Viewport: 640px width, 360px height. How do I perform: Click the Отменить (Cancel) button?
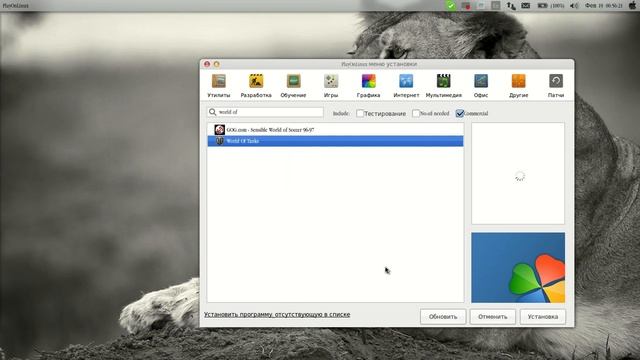click(x=493, y=317)
